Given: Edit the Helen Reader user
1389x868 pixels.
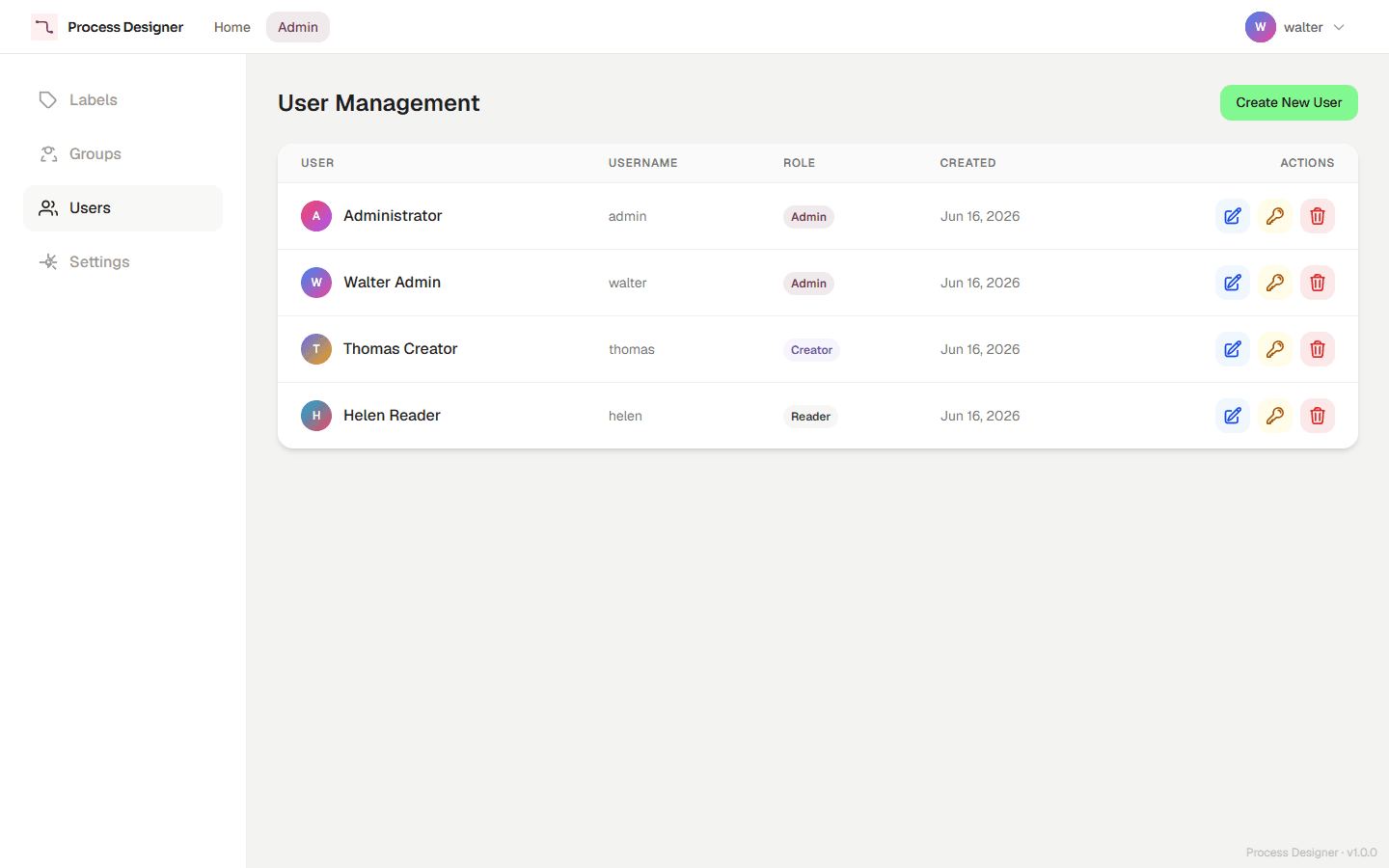Looking at the screenshot, I should [1233, 416].
